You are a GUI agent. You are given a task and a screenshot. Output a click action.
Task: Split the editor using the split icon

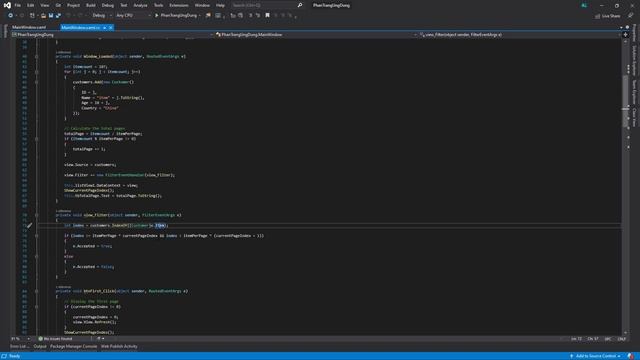[x=625, y=35]
